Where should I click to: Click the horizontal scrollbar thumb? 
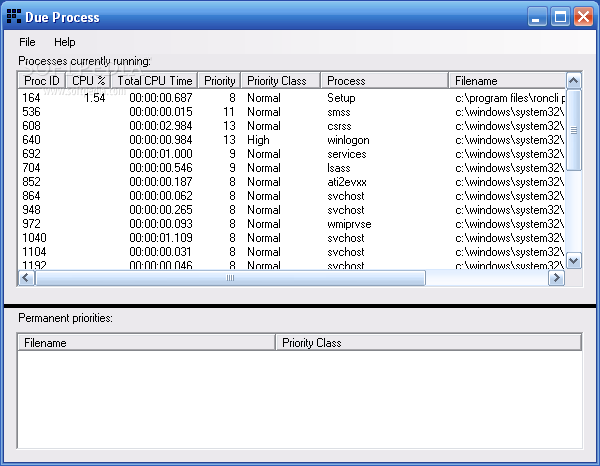pyautogui.click(x=230, y=278)
